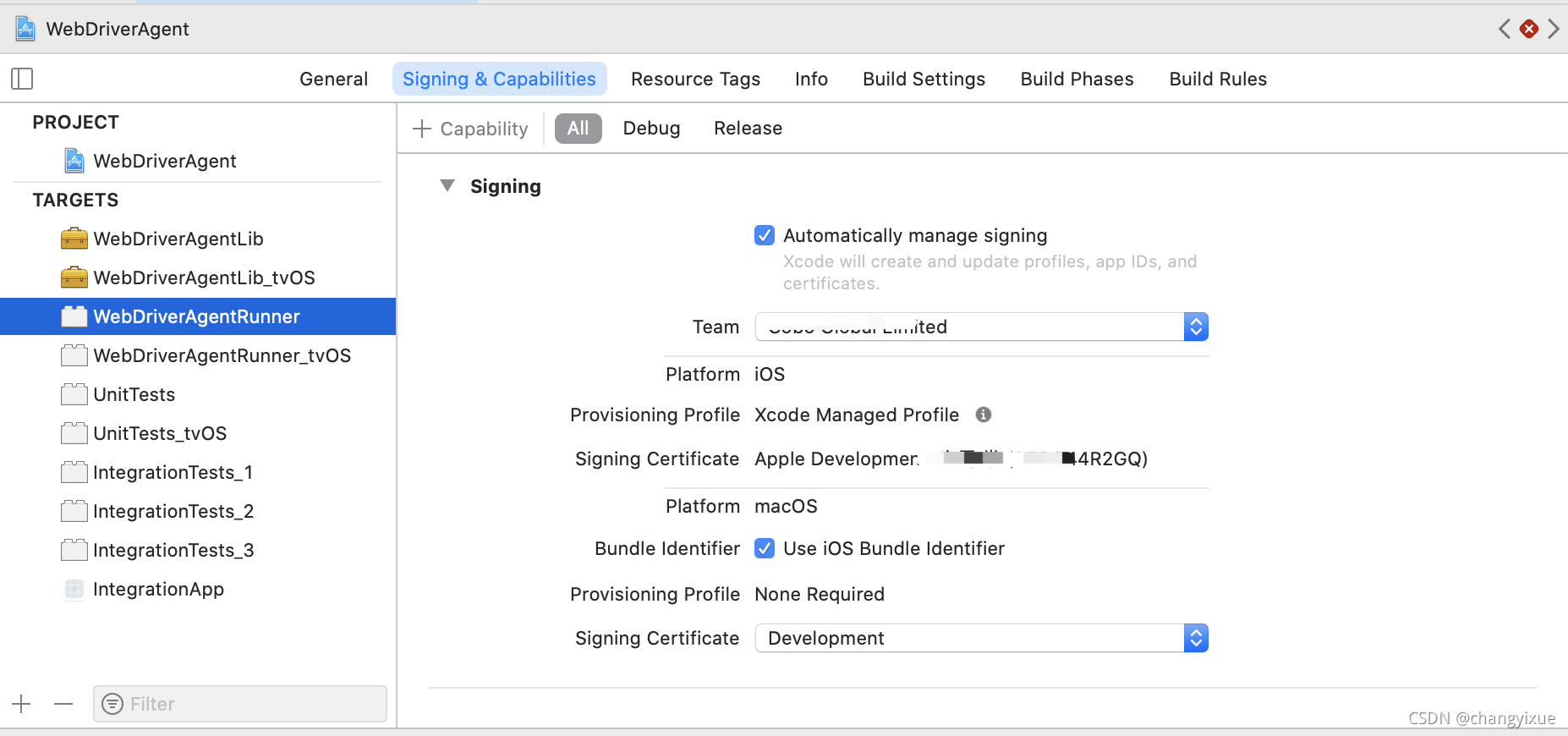Go to previous issue with left chevron
Viewport: 1568px width, 736px height.
[x=1505, y=29]
